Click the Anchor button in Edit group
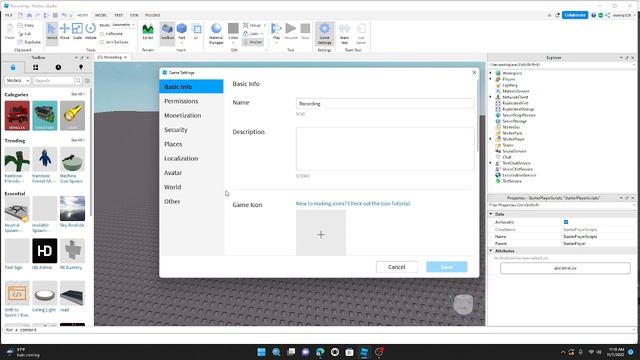Viewport: 640px width, 360px height. [253, 42]
